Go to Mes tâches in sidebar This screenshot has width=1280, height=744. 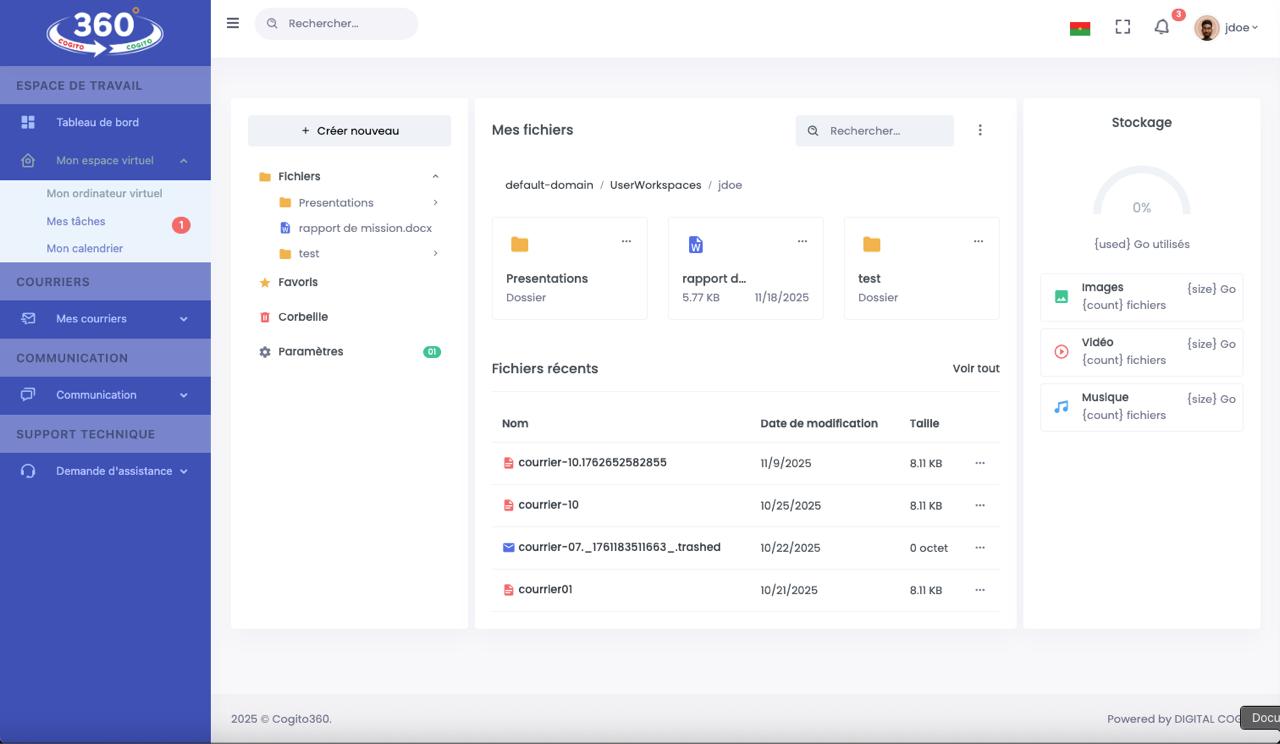76,221
